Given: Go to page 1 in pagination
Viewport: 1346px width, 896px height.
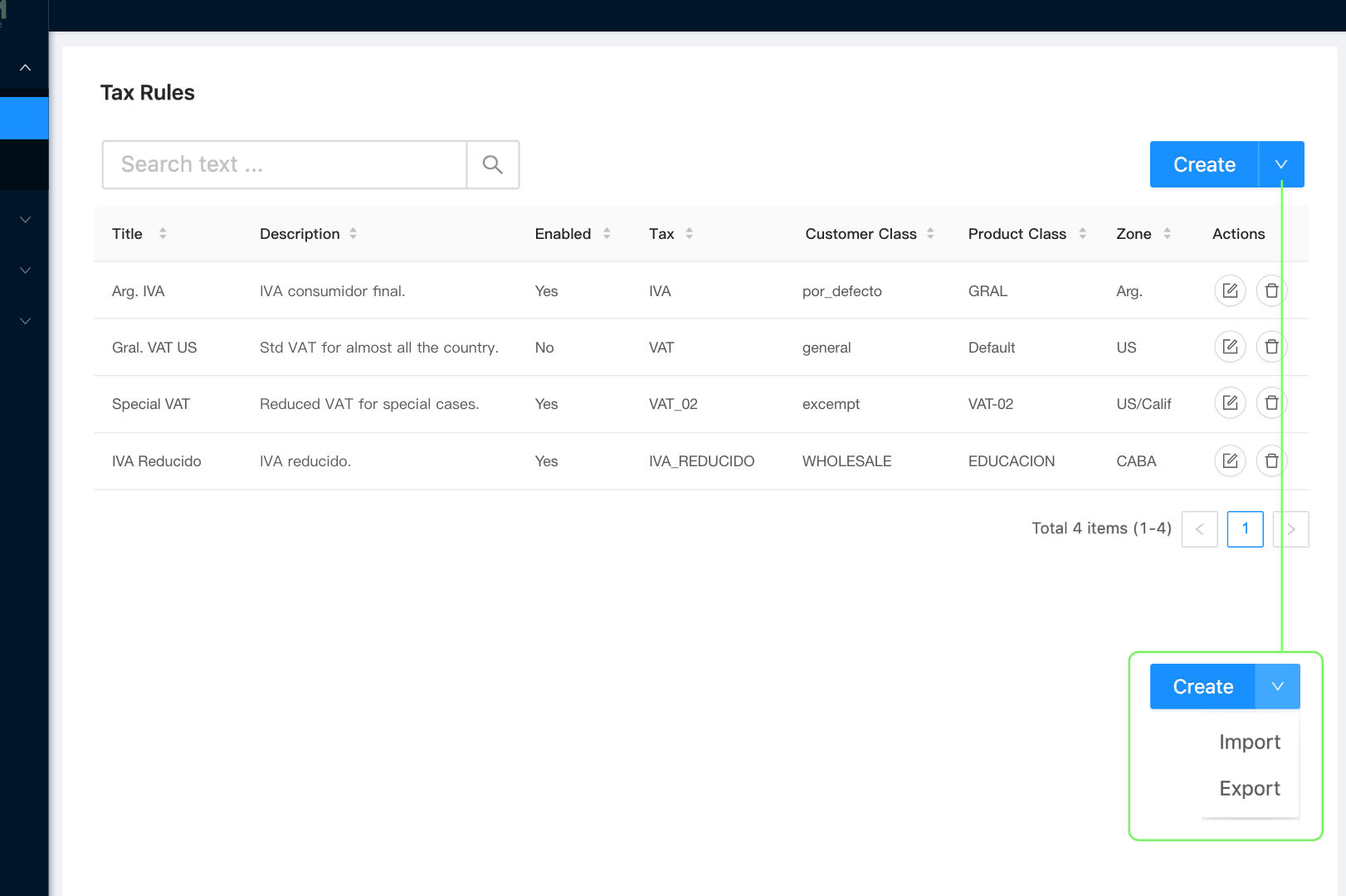Looking at the screenshot, I should (x=1245, y=529).
